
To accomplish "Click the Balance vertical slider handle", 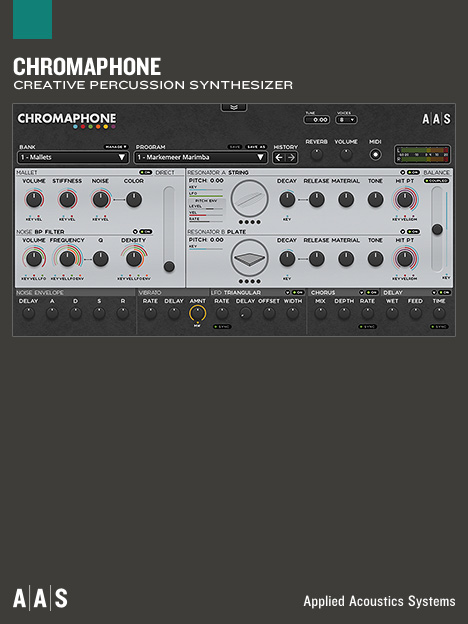I will click(437, 229).
